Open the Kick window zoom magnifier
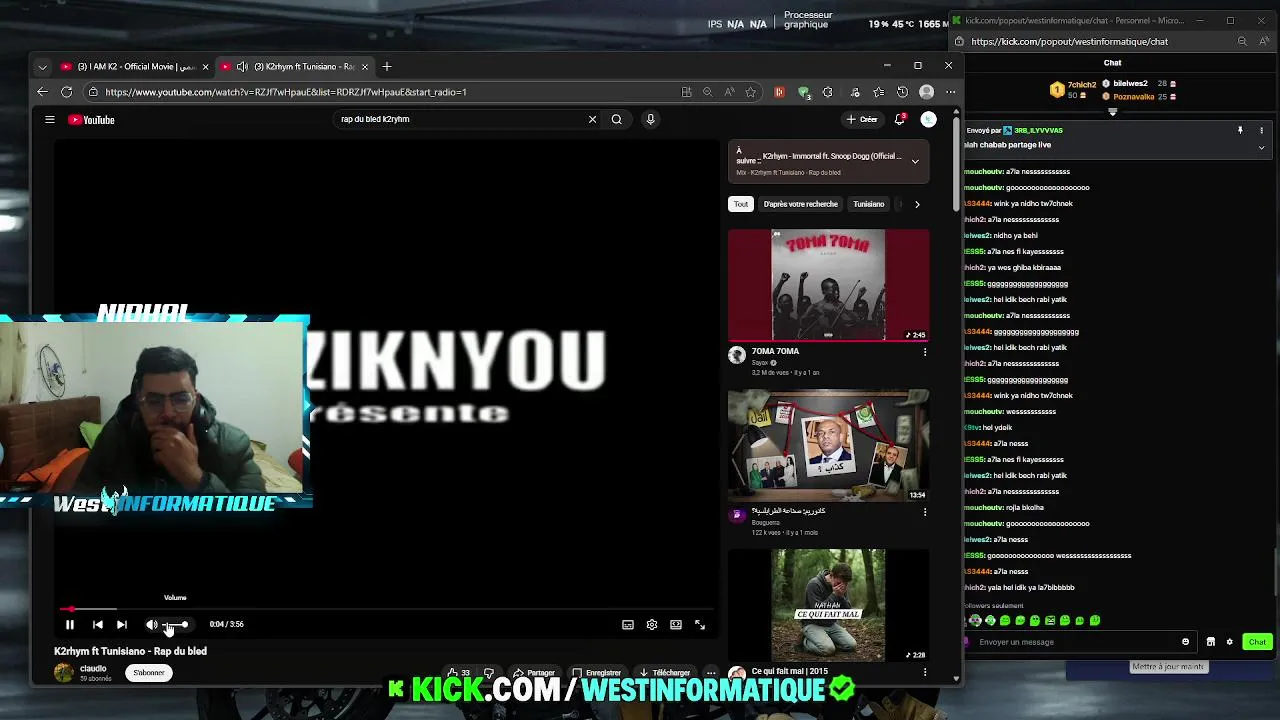Screen dimensions: 1280x720 point(1242,42)
